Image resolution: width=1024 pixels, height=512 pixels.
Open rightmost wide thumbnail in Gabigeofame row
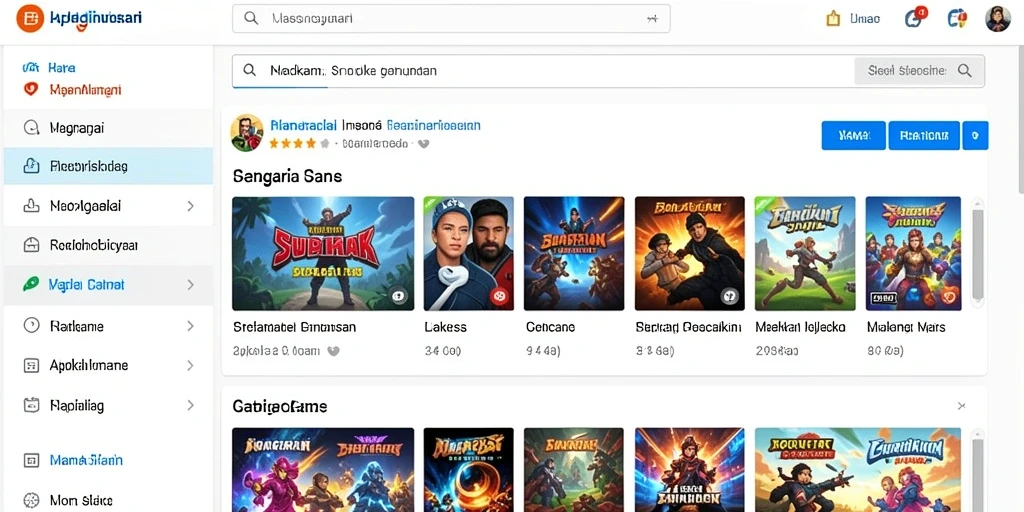tap(858, 470)
